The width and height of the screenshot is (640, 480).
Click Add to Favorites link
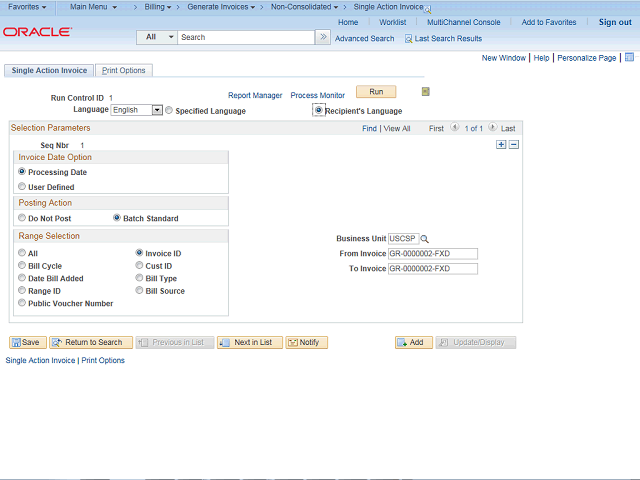click(x=549, y=22)
